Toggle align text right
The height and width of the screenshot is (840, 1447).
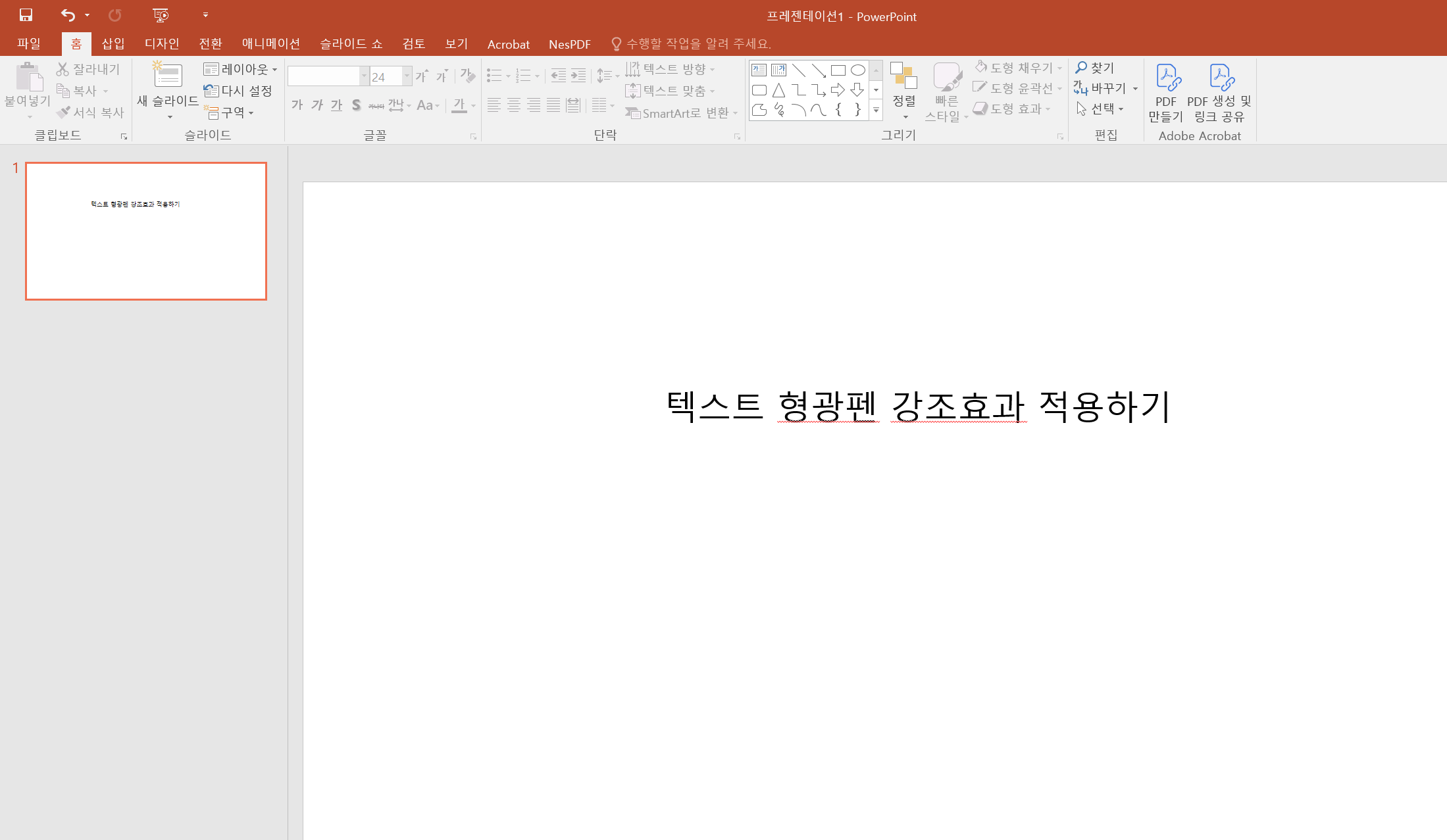pos(534,105)
